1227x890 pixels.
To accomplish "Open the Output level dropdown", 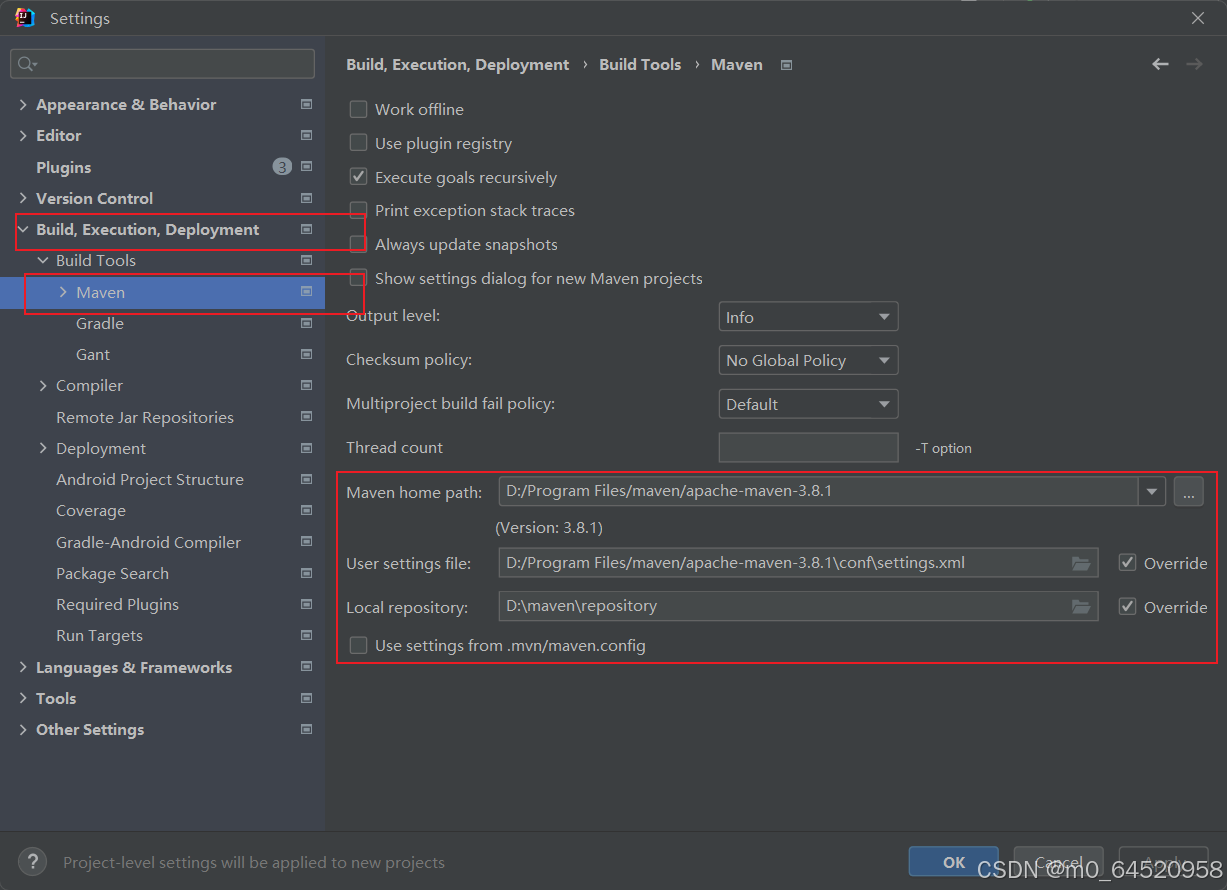I will [808, 317].
